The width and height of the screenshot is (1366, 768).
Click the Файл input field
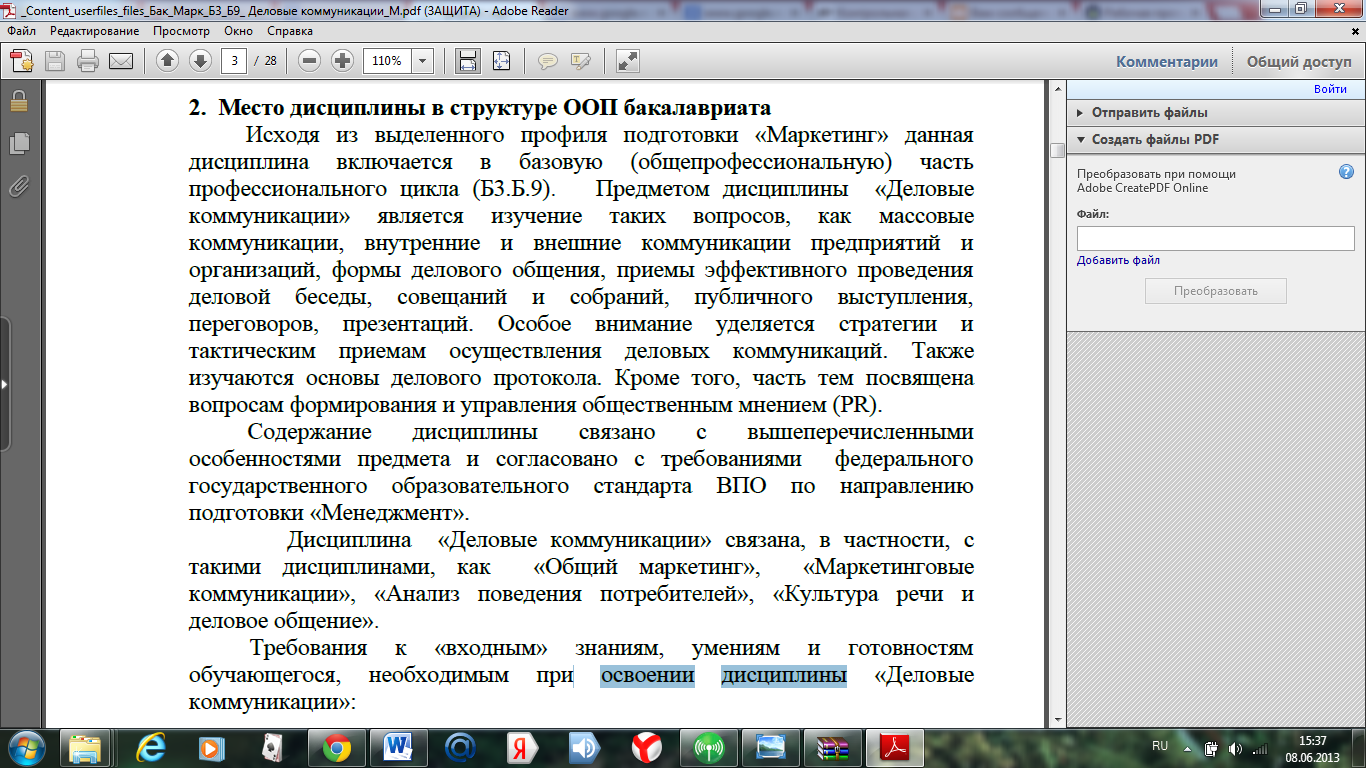1215,238
